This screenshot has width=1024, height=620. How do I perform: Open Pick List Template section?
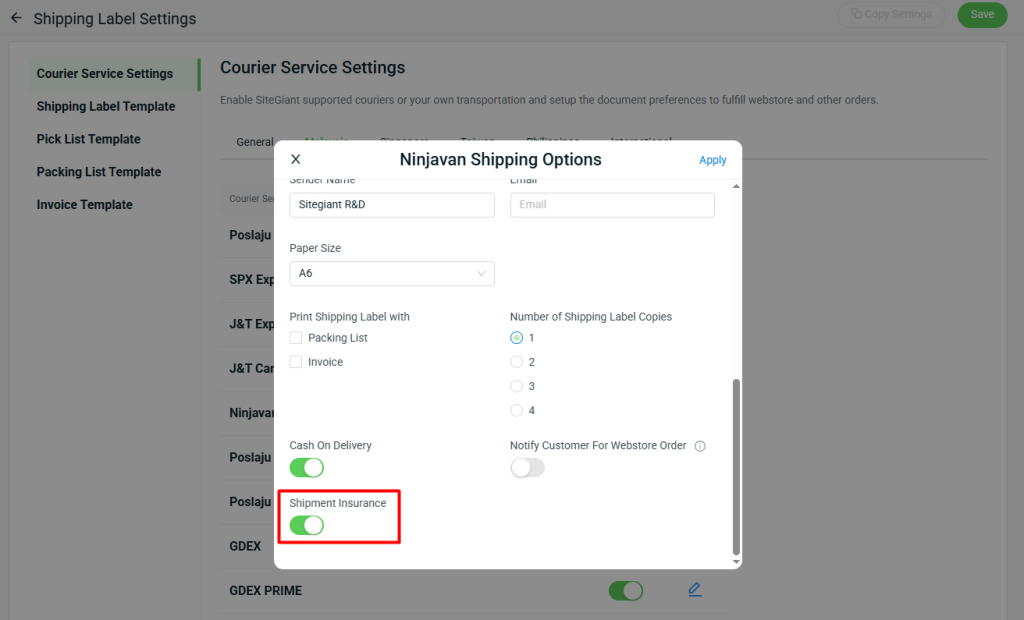pos(88,139)
